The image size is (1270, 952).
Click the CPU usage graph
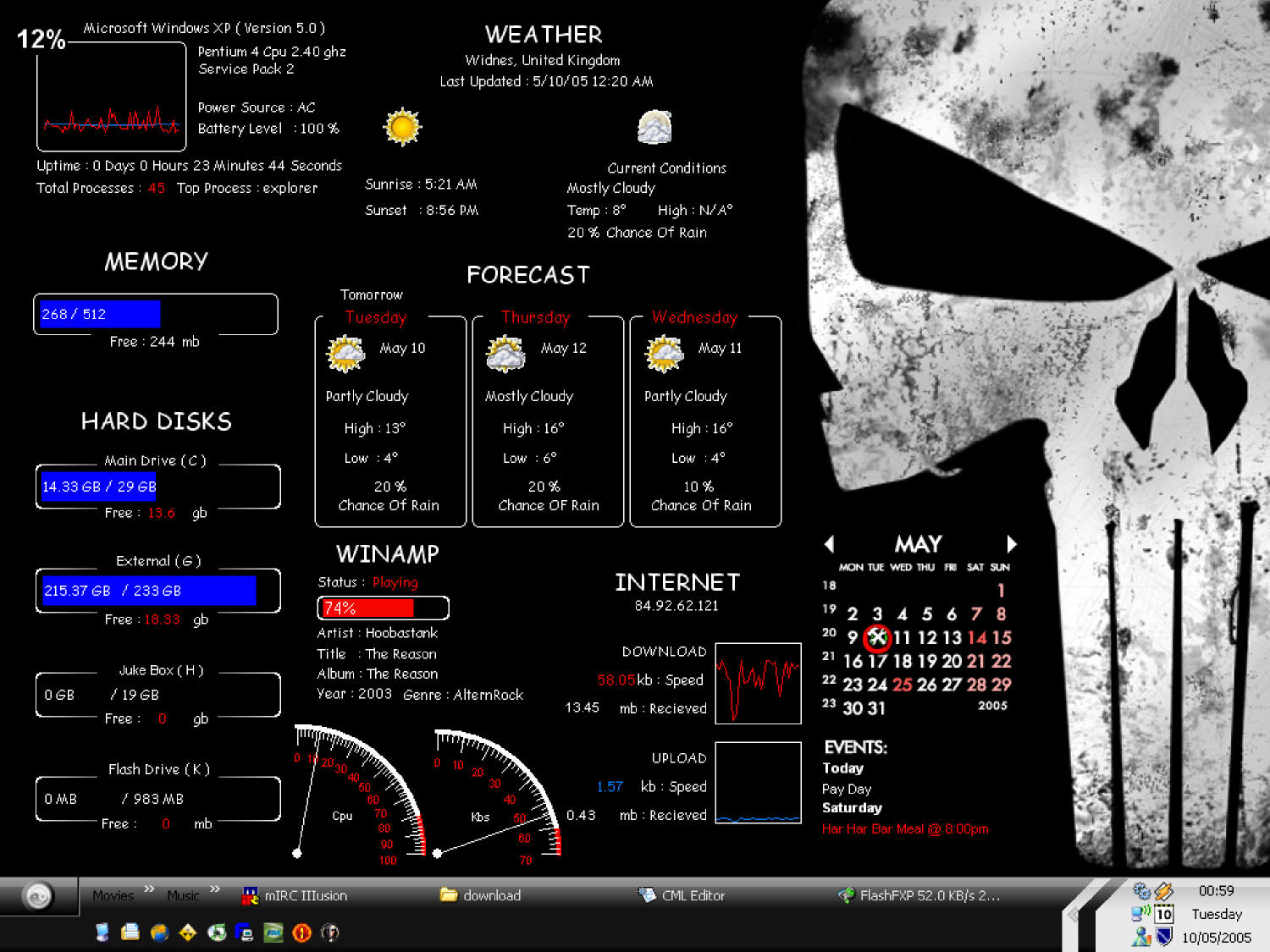tap(112, 96)
